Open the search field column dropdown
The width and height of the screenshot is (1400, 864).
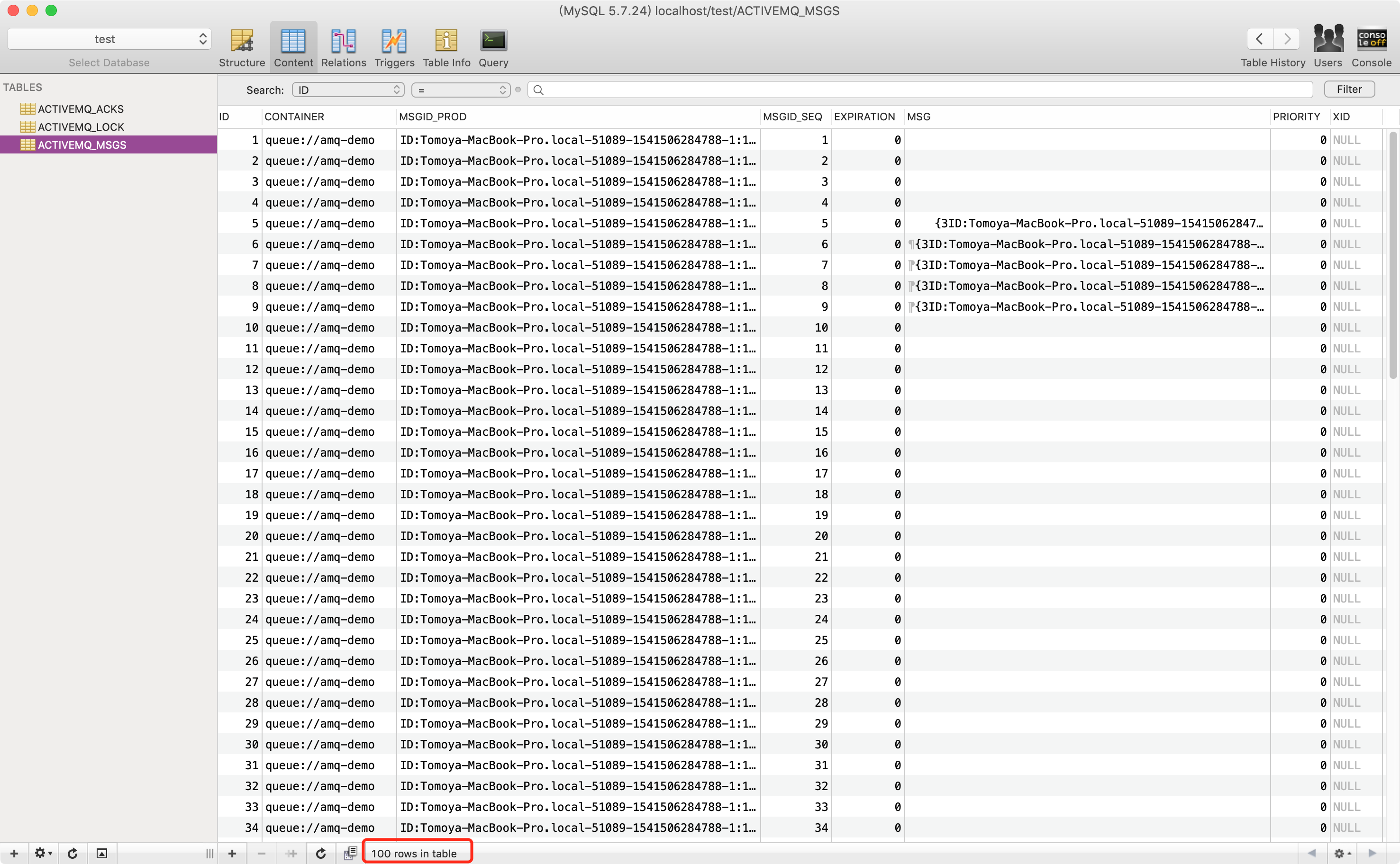[348, 90]
